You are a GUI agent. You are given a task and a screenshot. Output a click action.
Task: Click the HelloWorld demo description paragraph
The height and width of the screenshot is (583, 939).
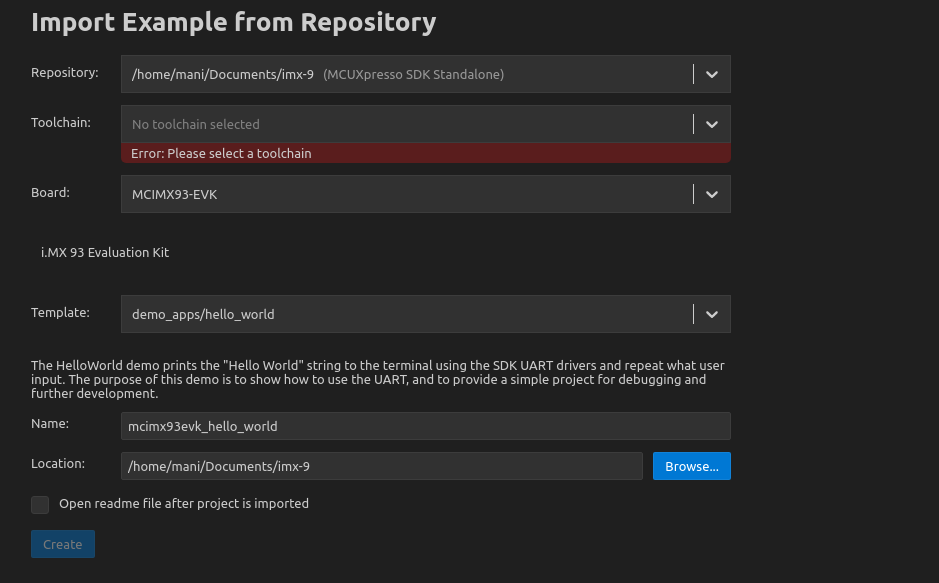(377, 380)
